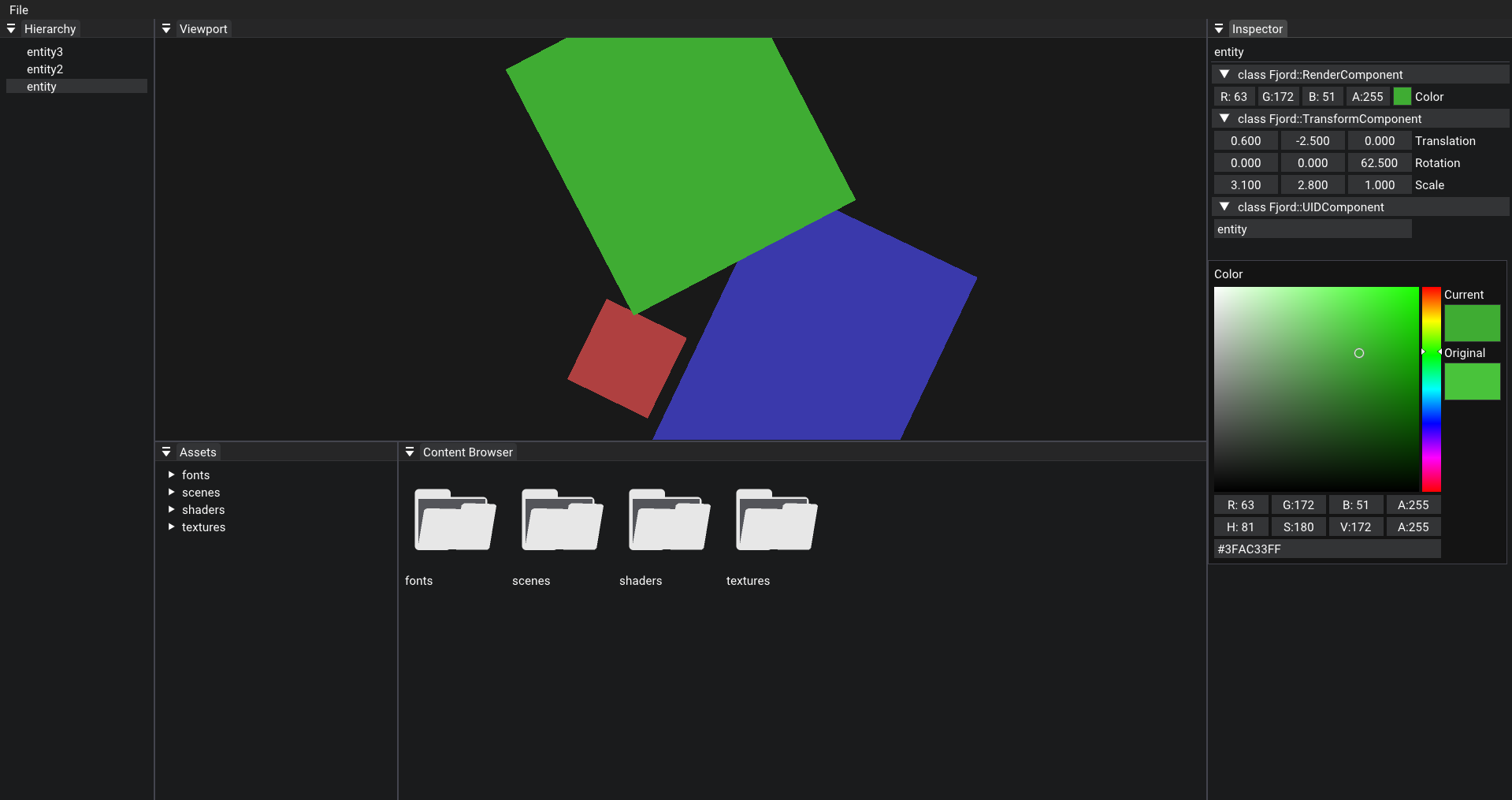
Task: Select entity in the Hierarchy list
Action: coord(76,87)
